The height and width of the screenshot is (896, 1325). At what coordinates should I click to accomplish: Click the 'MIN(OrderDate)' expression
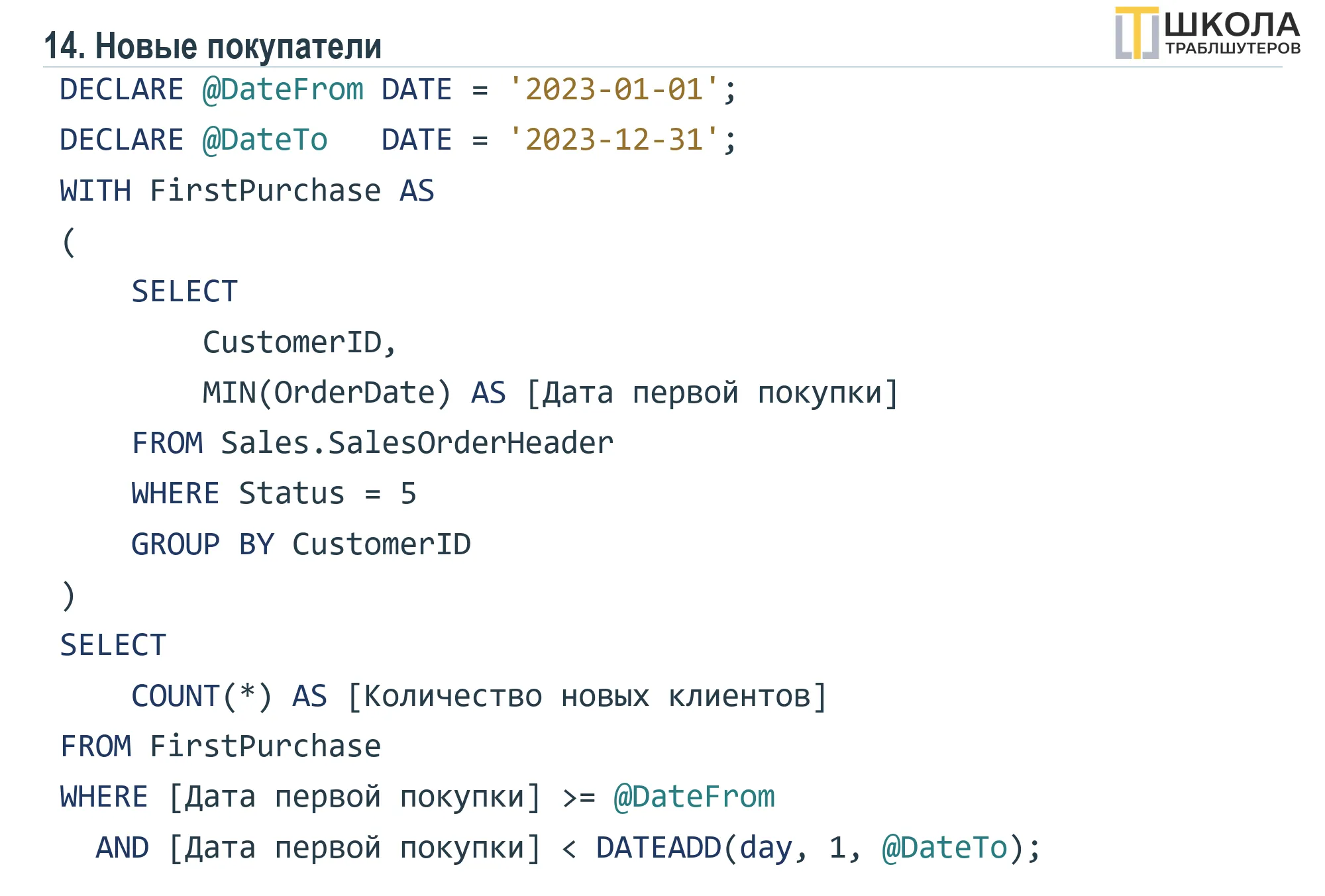(327, 393)
